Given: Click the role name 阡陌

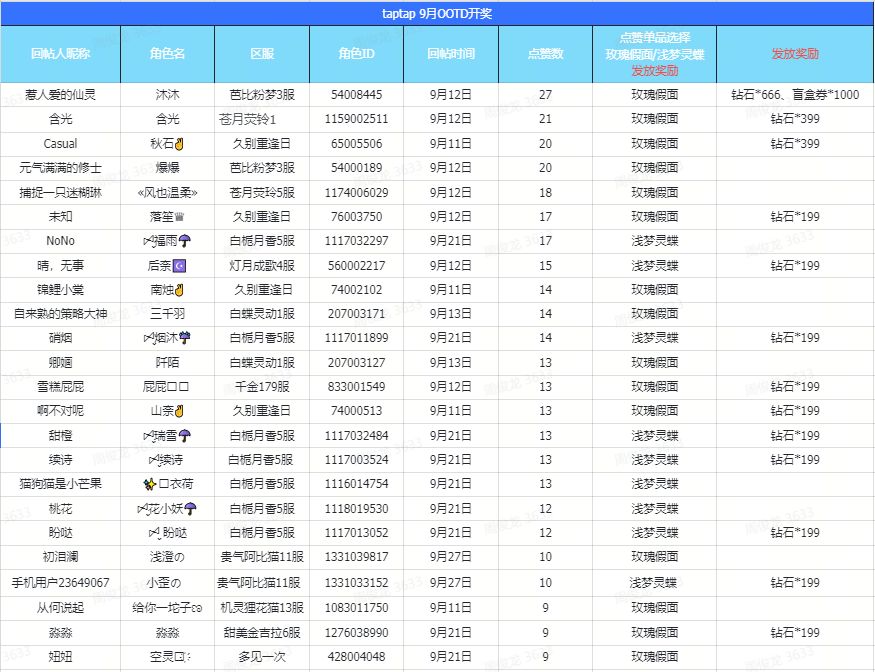Looking at the screenshot, I should pyautogui.click(x=167, y=363).
